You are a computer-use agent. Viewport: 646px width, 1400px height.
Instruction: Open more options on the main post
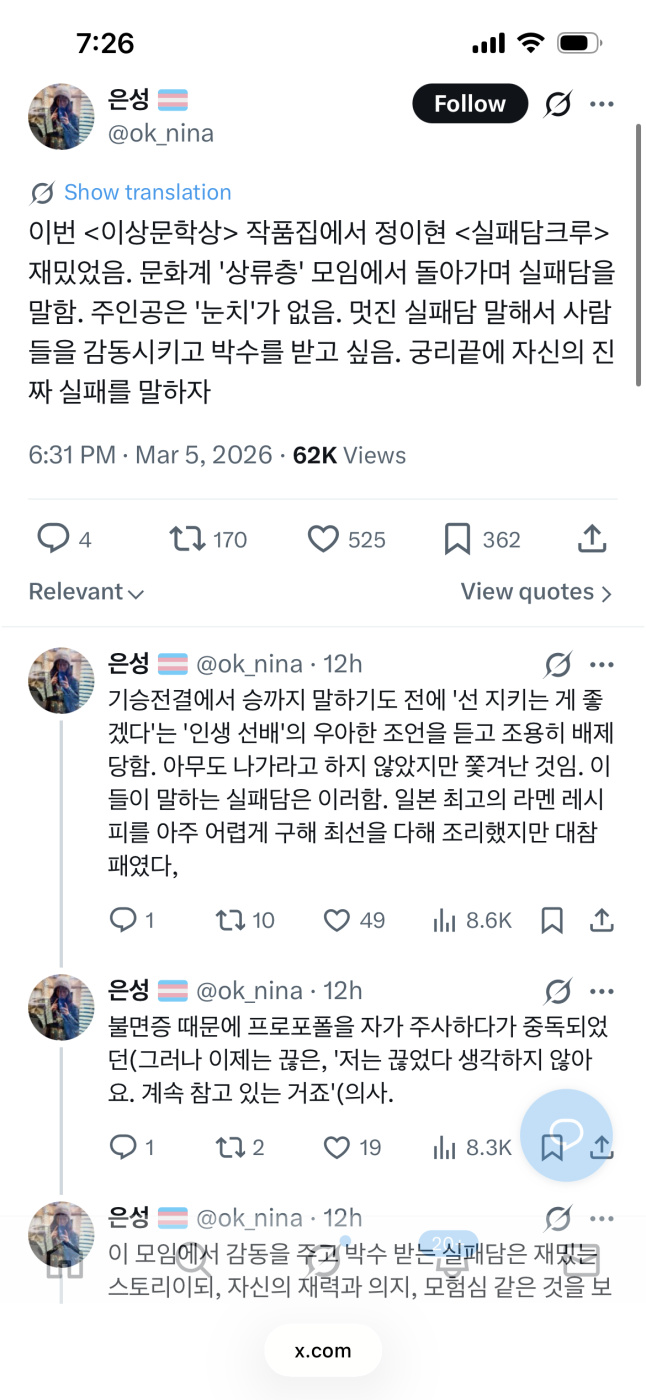(x=601, y=104)
